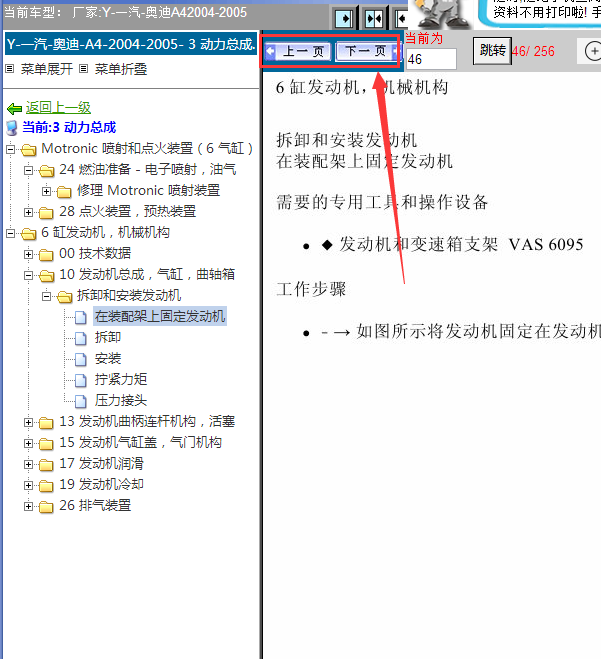601x659 pixels.
Task: Click the folder icon beside 26 排气装置
Action: click(x=46, y=507)
